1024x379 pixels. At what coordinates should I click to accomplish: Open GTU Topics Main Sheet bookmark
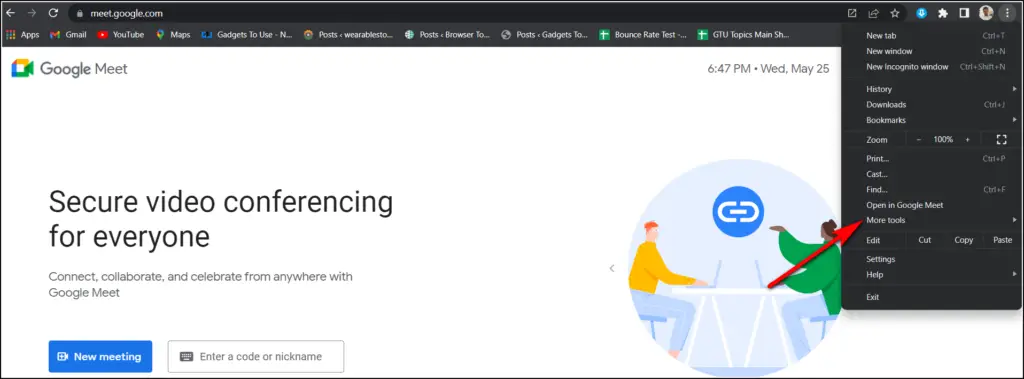tap(743, 35)
